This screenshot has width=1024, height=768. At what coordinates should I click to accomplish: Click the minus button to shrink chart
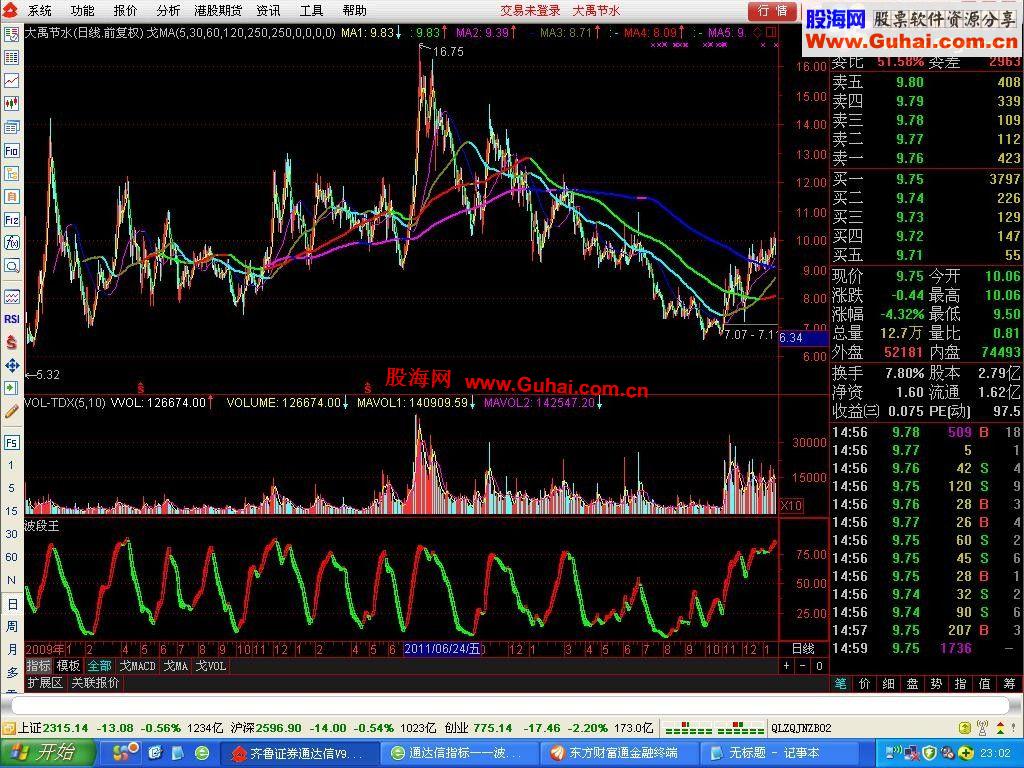[x=803, y=665]
